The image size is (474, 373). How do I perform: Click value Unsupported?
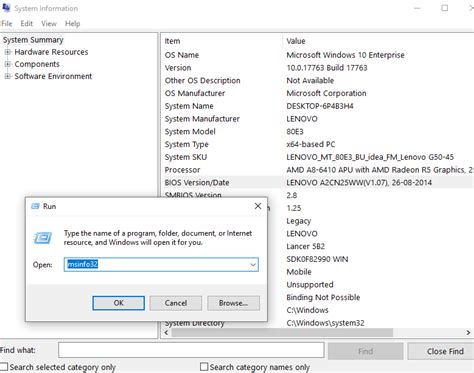(310, 285)
